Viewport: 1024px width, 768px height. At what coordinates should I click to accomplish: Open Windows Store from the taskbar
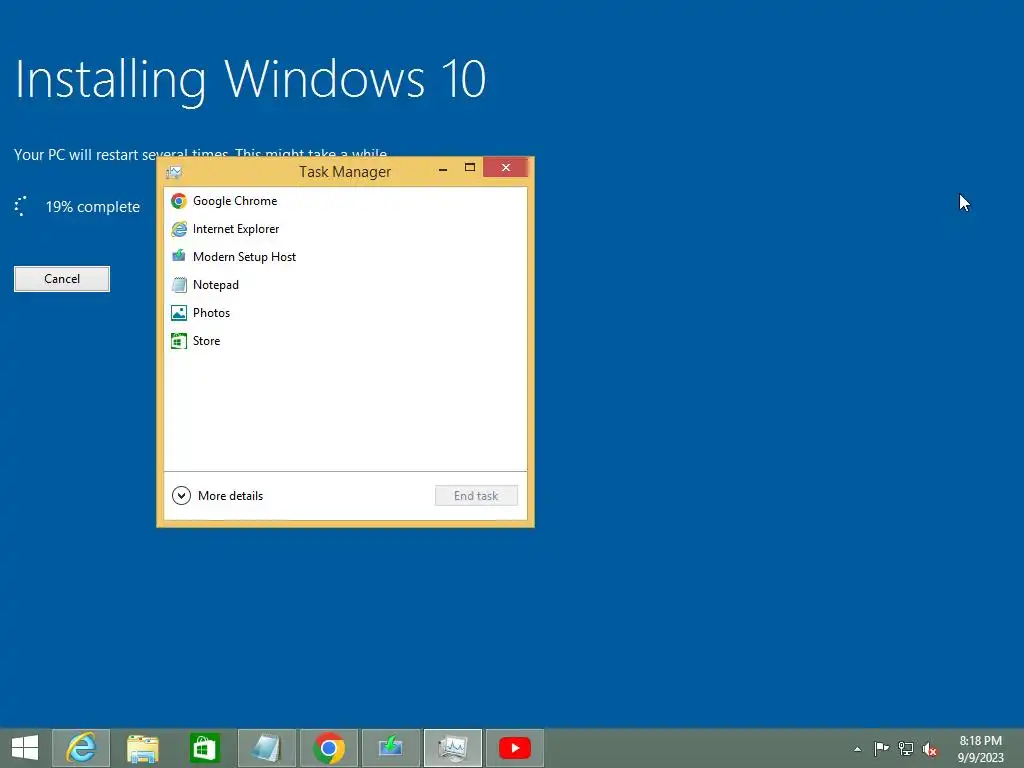pos(204,748)
